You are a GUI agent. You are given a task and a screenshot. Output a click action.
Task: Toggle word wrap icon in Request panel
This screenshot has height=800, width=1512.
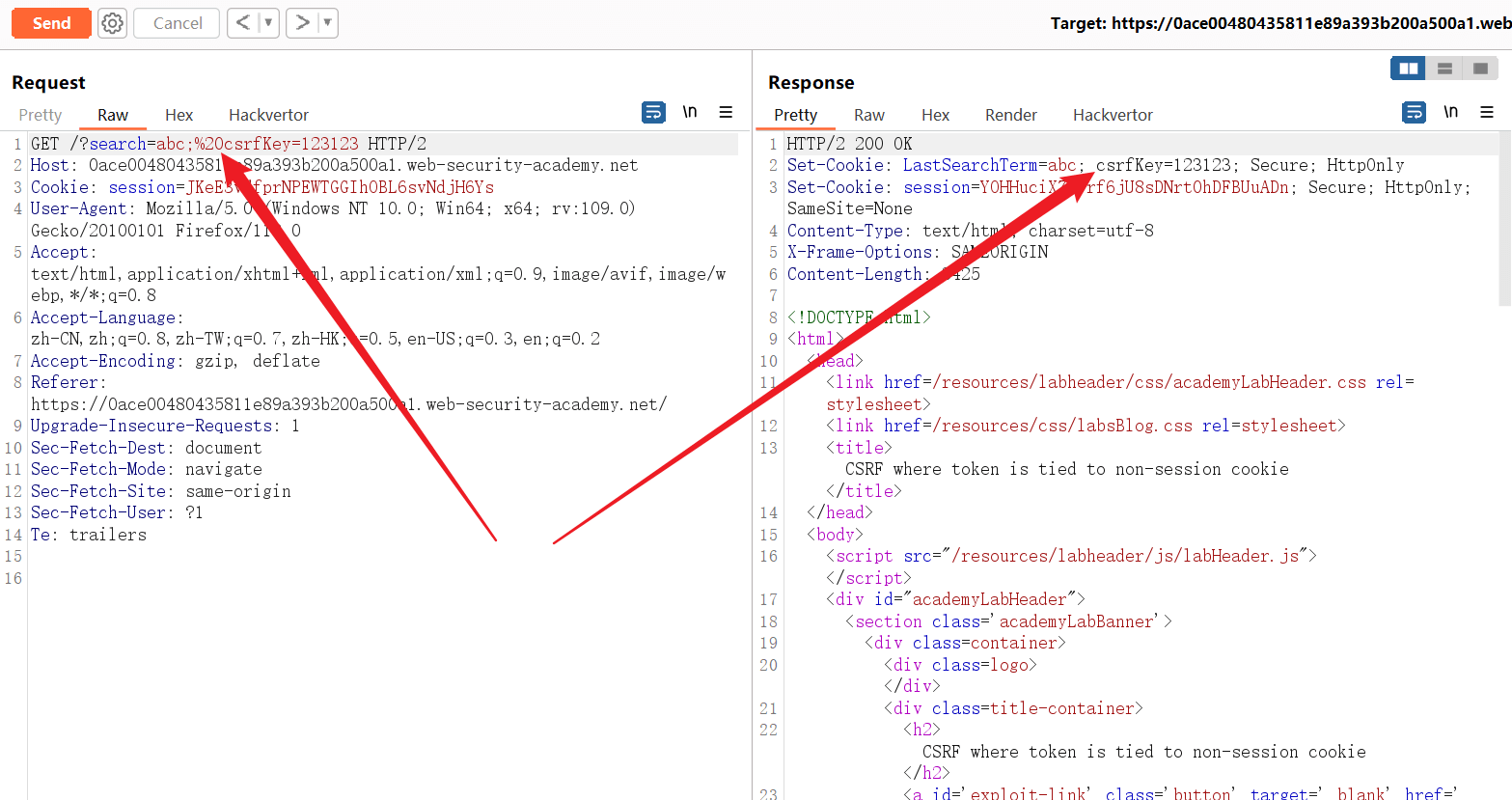(653, 113)
